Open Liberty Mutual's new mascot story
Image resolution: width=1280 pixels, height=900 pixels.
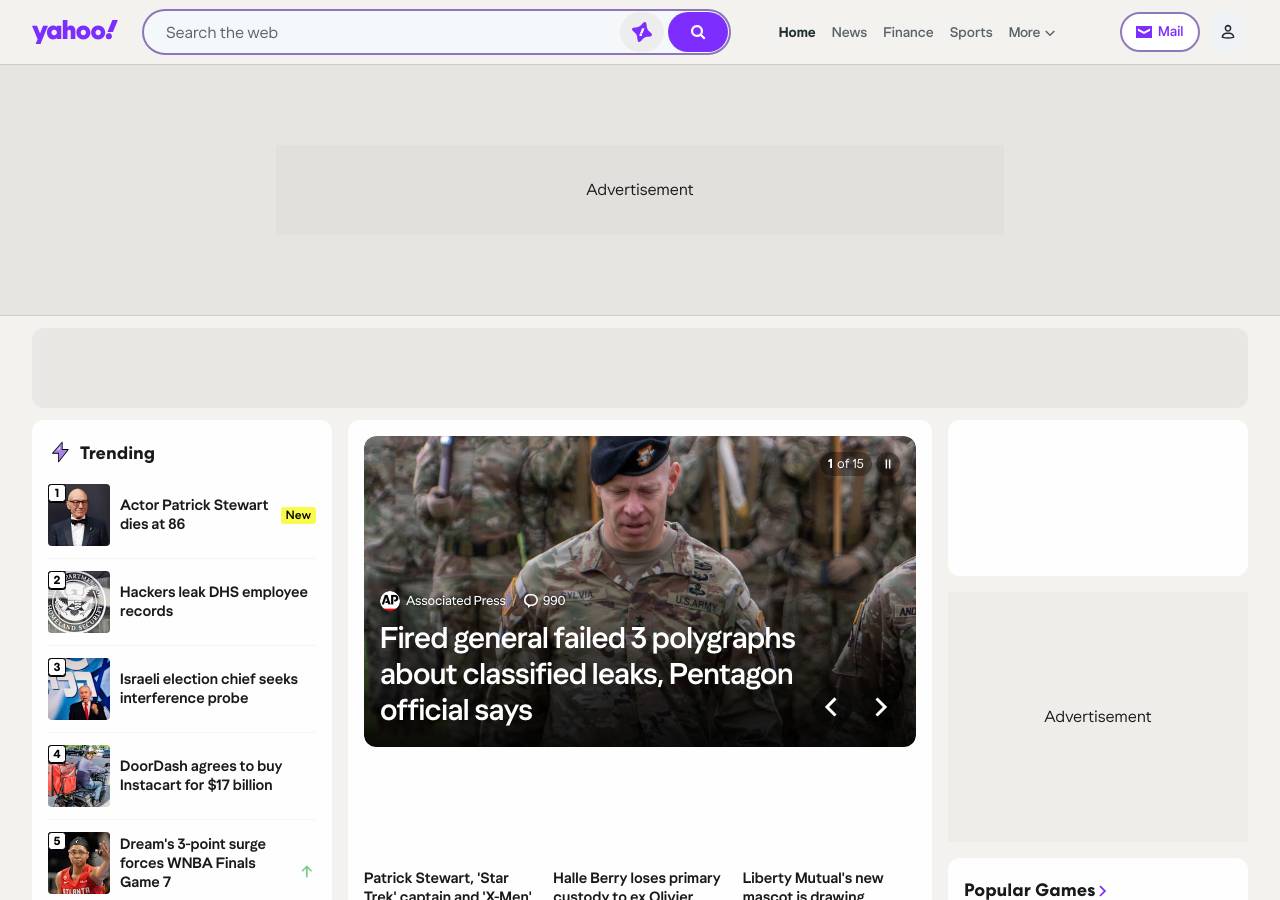click(x=813, y=885)
